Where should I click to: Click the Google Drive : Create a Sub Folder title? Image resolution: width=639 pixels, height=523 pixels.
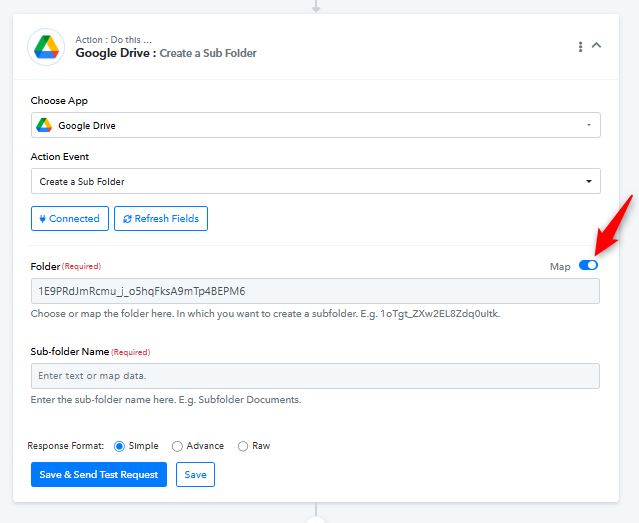[166, 53]
